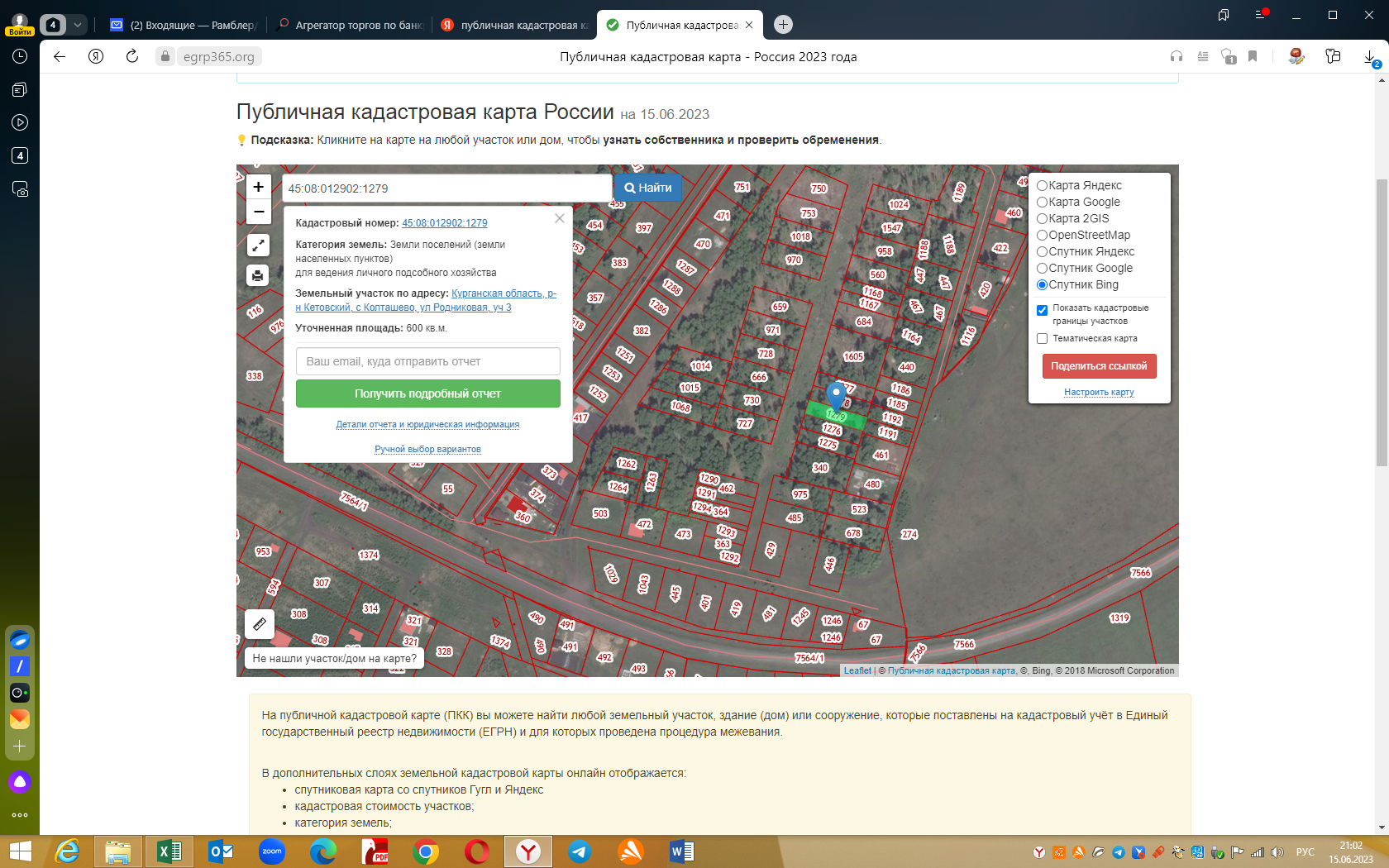Reload the page in browser toolbar
Image resolution: width=1389 pixels, height=868 pixels.
(x=132, y=56)
